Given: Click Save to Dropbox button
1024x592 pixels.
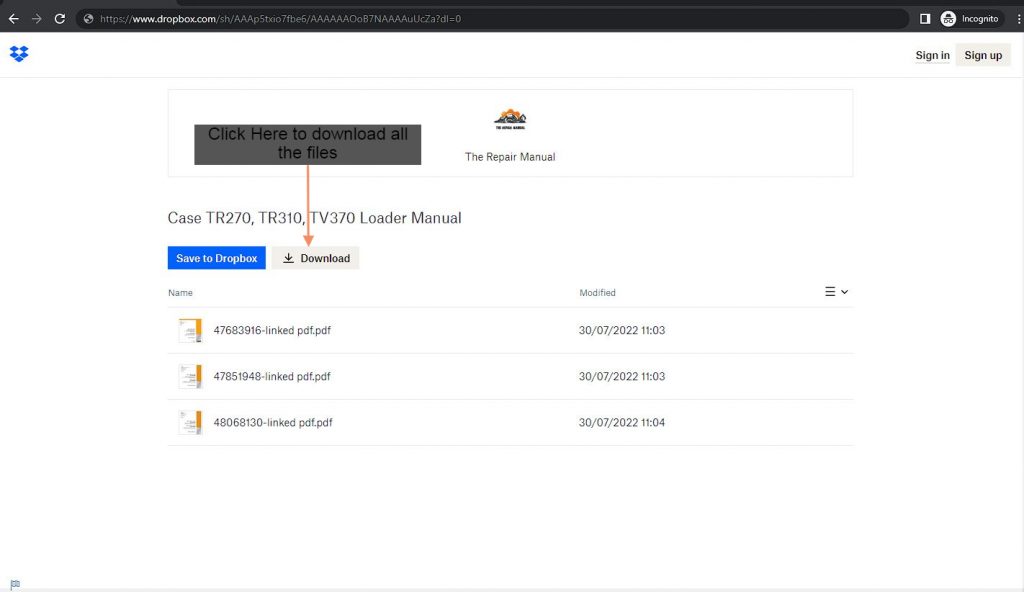Looking at the screenshot, I should [x=216, y=258].
